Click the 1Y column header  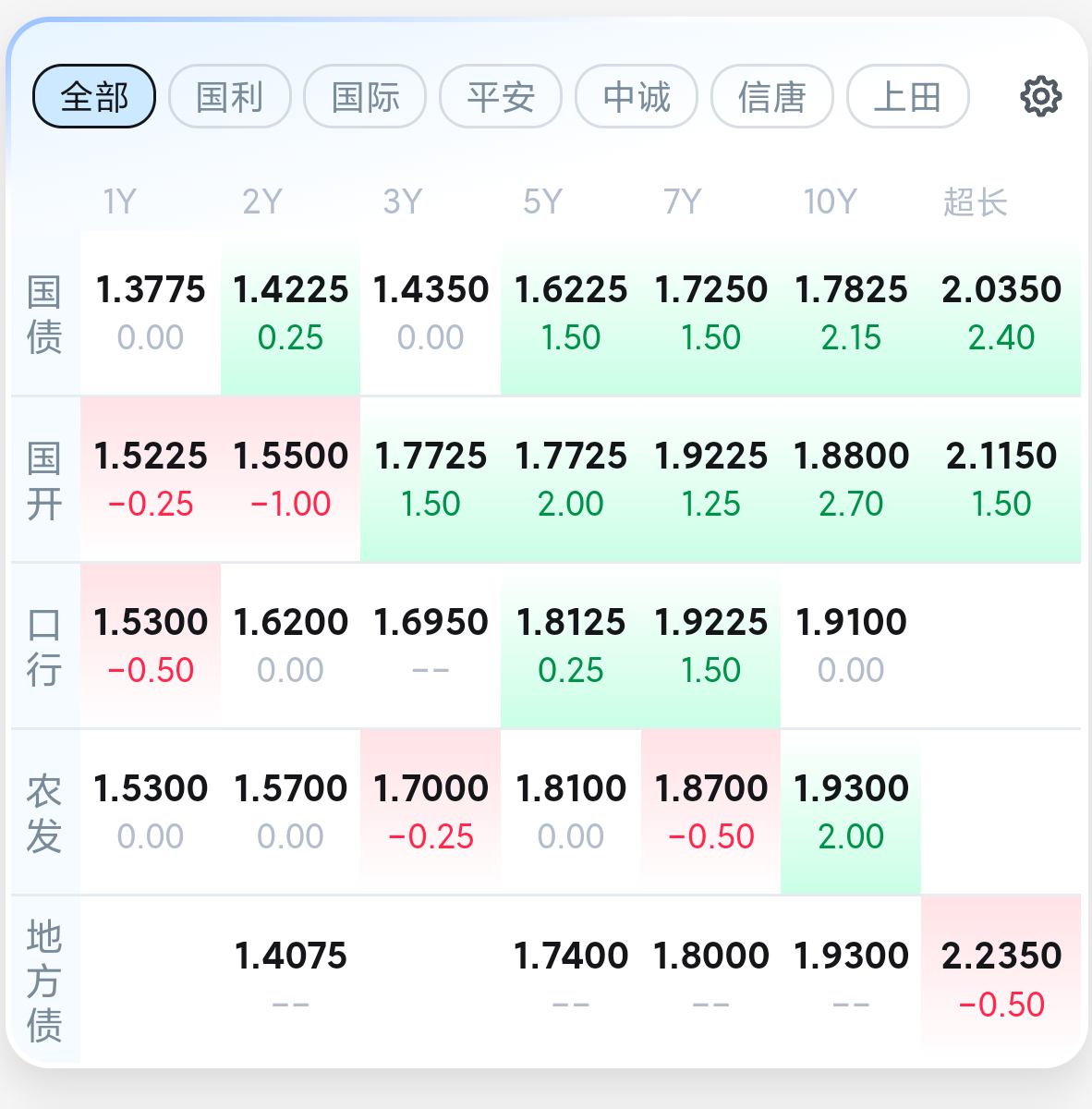point(120,201)
